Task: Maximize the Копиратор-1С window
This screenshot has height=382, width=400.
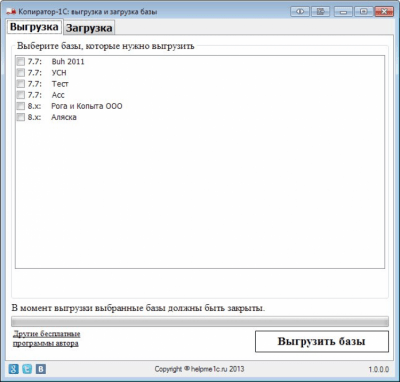Action: (364, 12)
